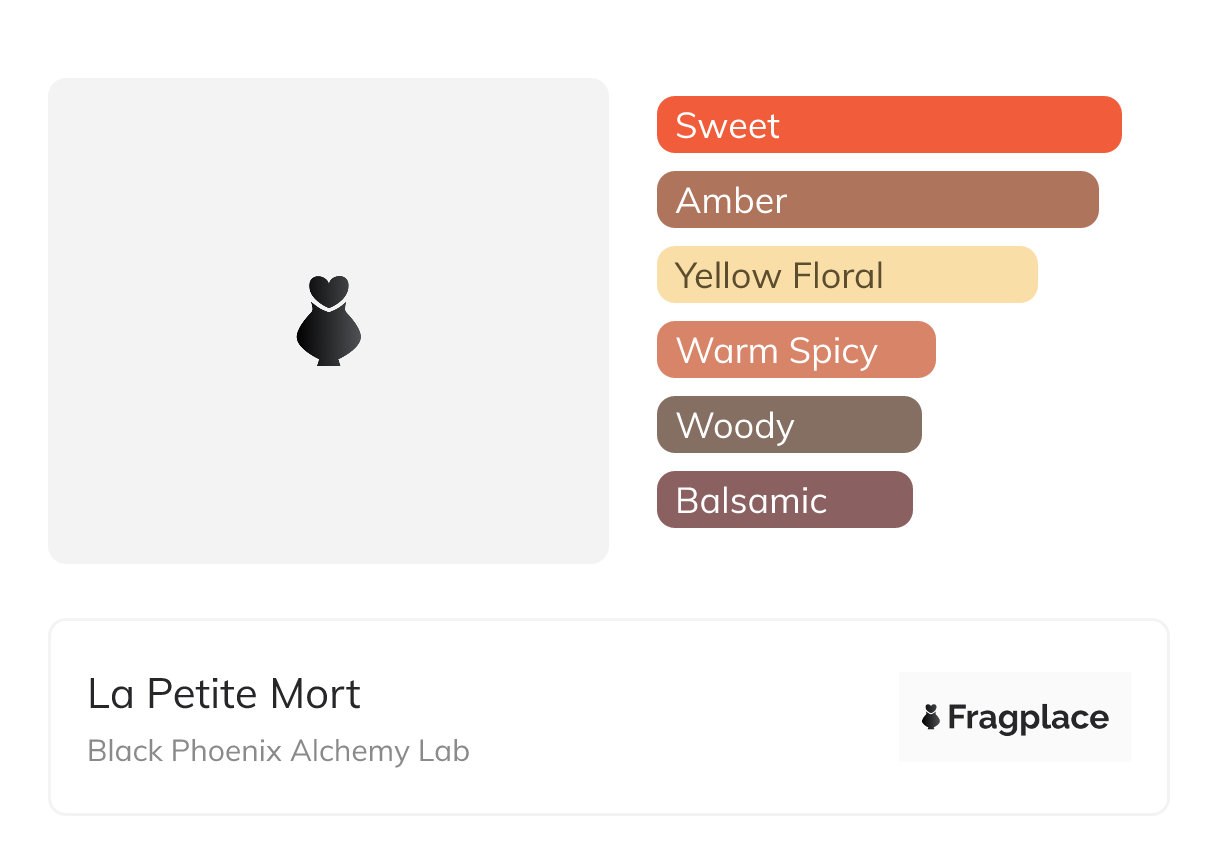Click the La Petite Mort title
This screenshot has width=1218, height=864.
pyautogui.click(x=224, y=694)
